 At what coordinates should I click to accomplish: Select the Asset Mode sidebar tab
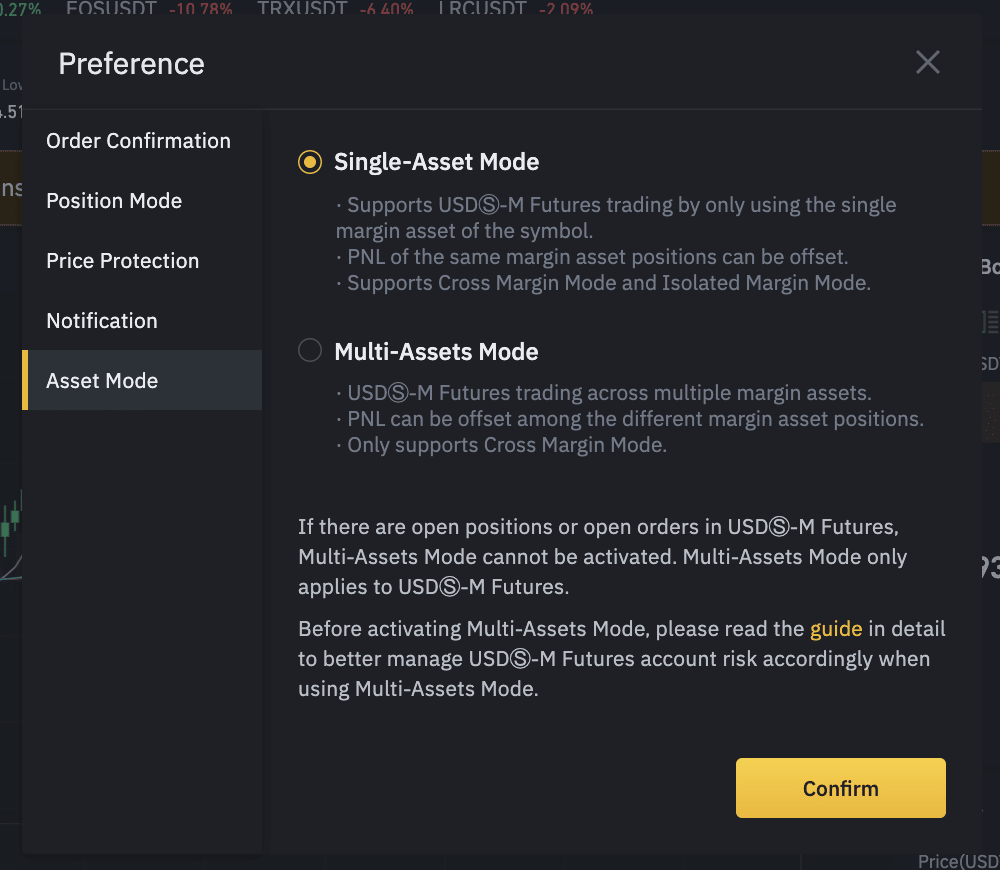(142, 380)
